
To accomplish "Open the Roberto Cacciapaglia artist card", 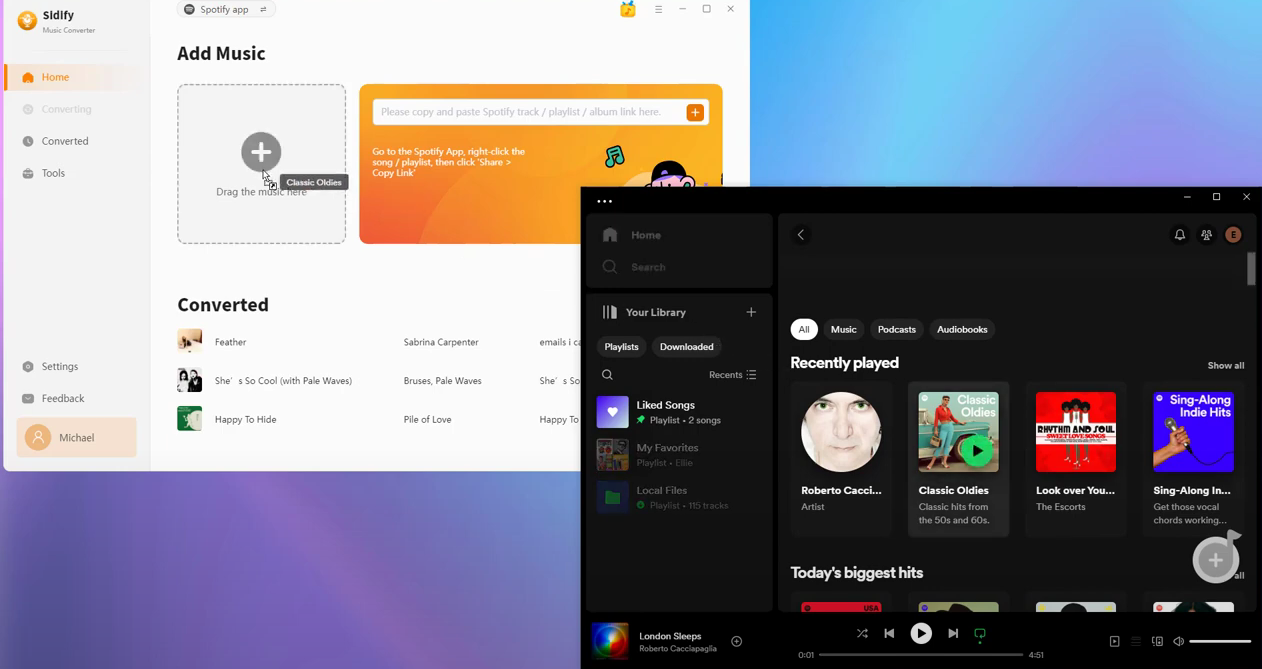I will 841,459.
